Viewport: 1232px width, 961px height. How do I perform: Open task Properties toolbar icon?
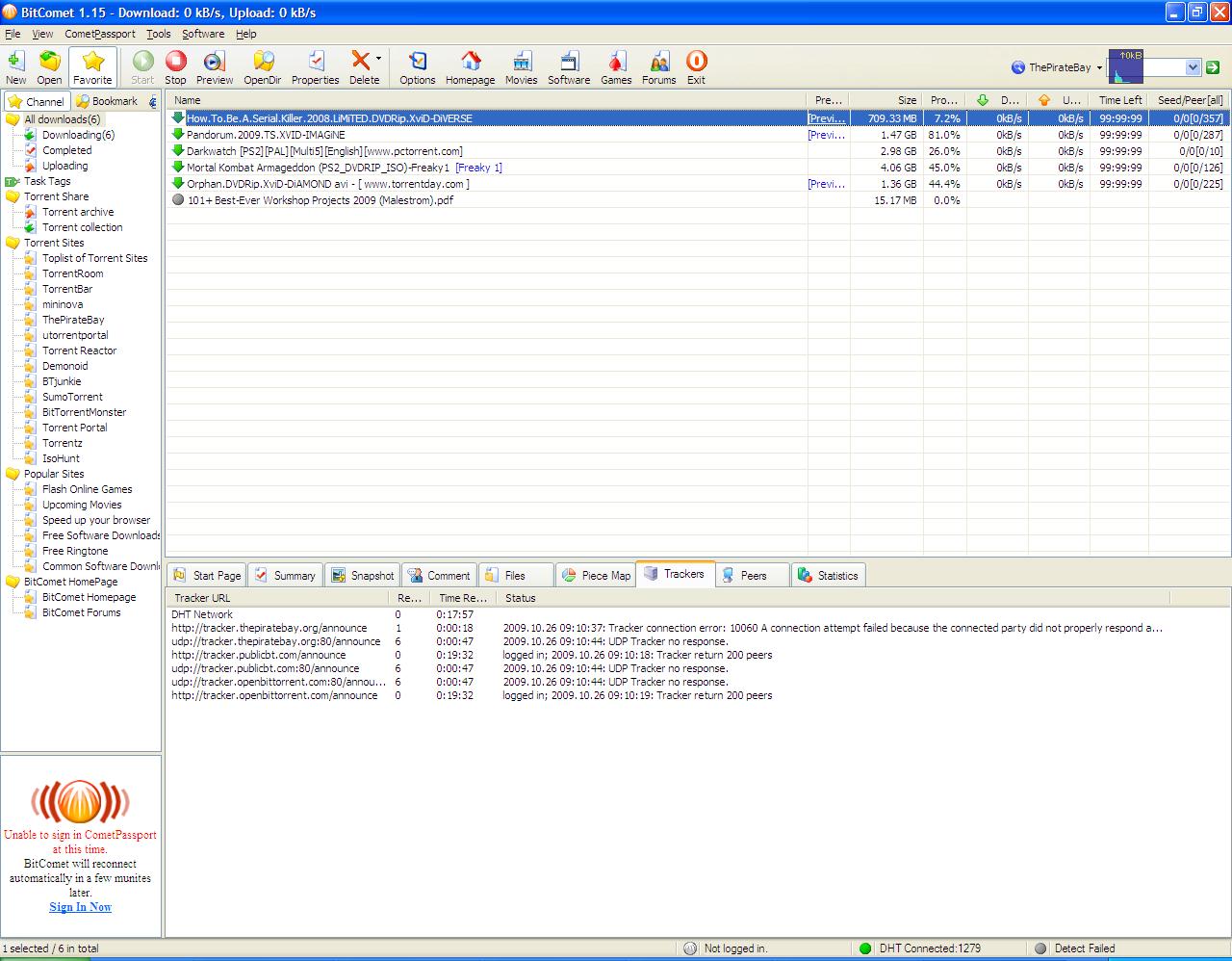click(315, 67)
